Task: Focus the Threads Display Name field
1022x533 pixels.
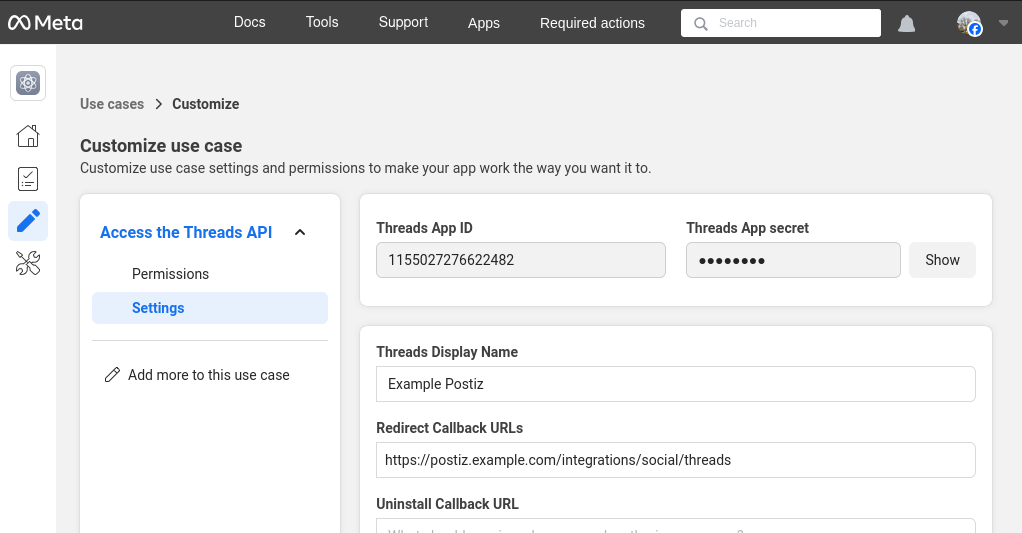Action: (675, 384)
